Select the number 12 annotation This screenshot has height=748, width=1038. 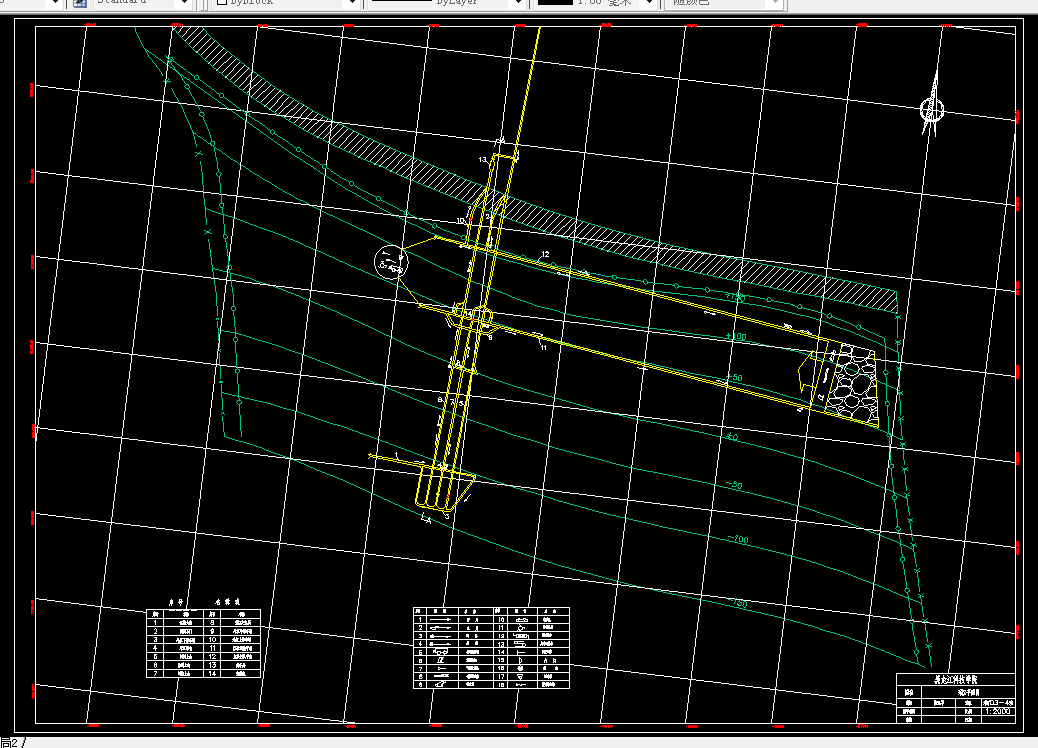coord(545,254)
